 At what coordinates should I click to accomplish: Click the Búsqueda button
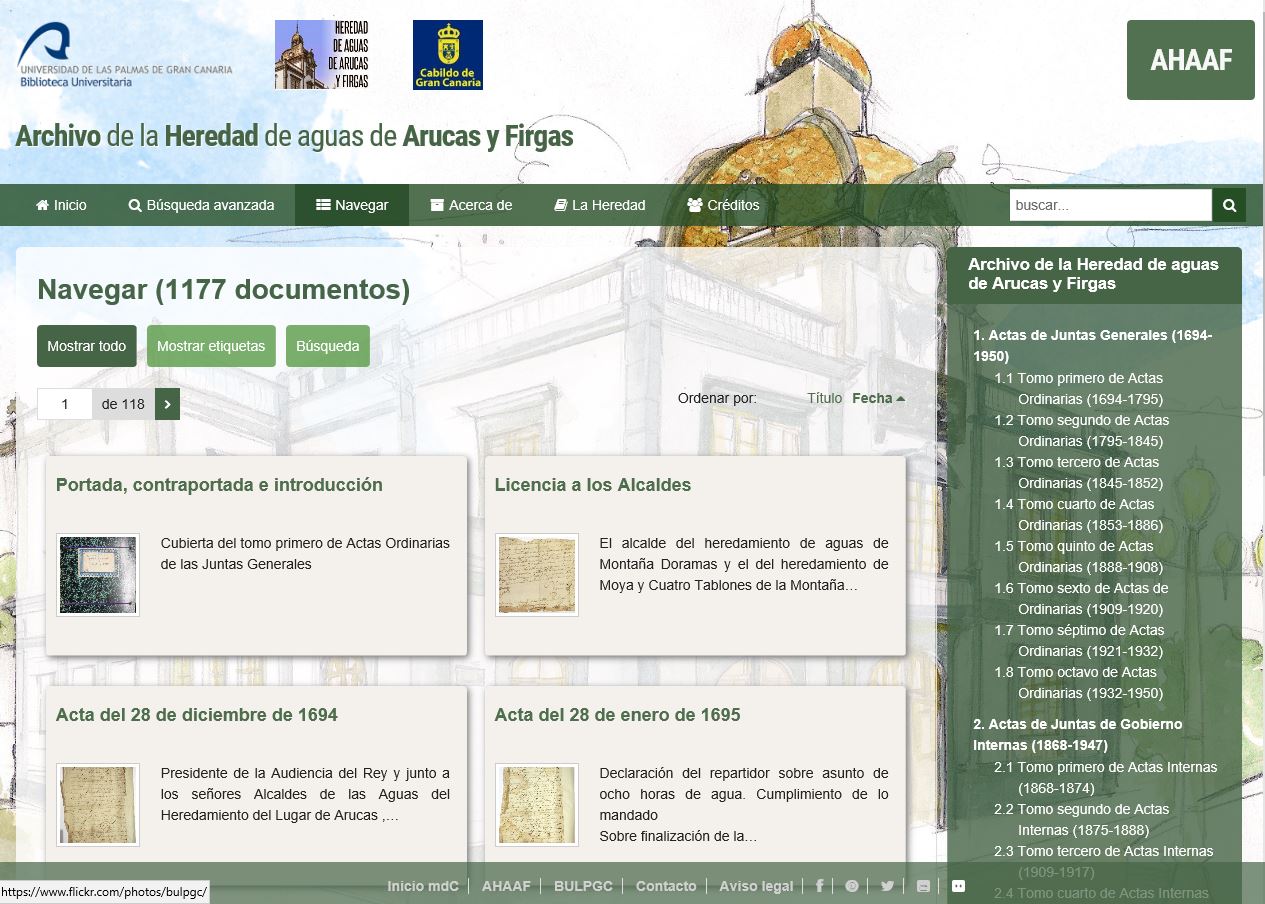coord(328,346)
